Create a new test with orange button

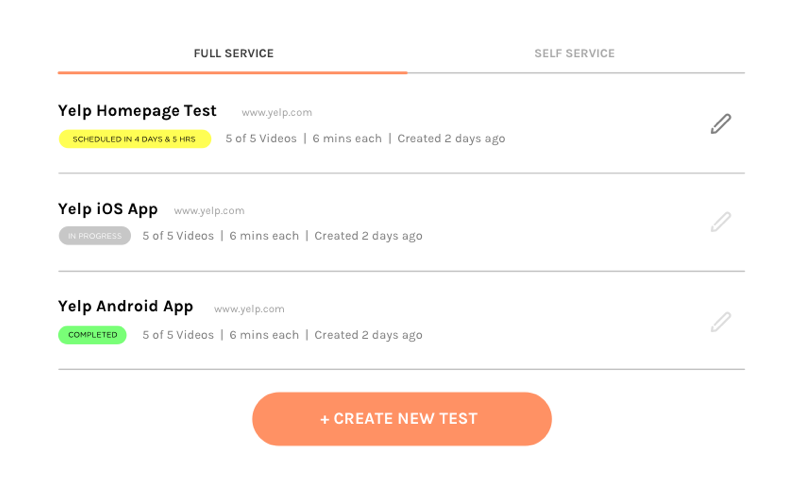(x=401, y=419)
